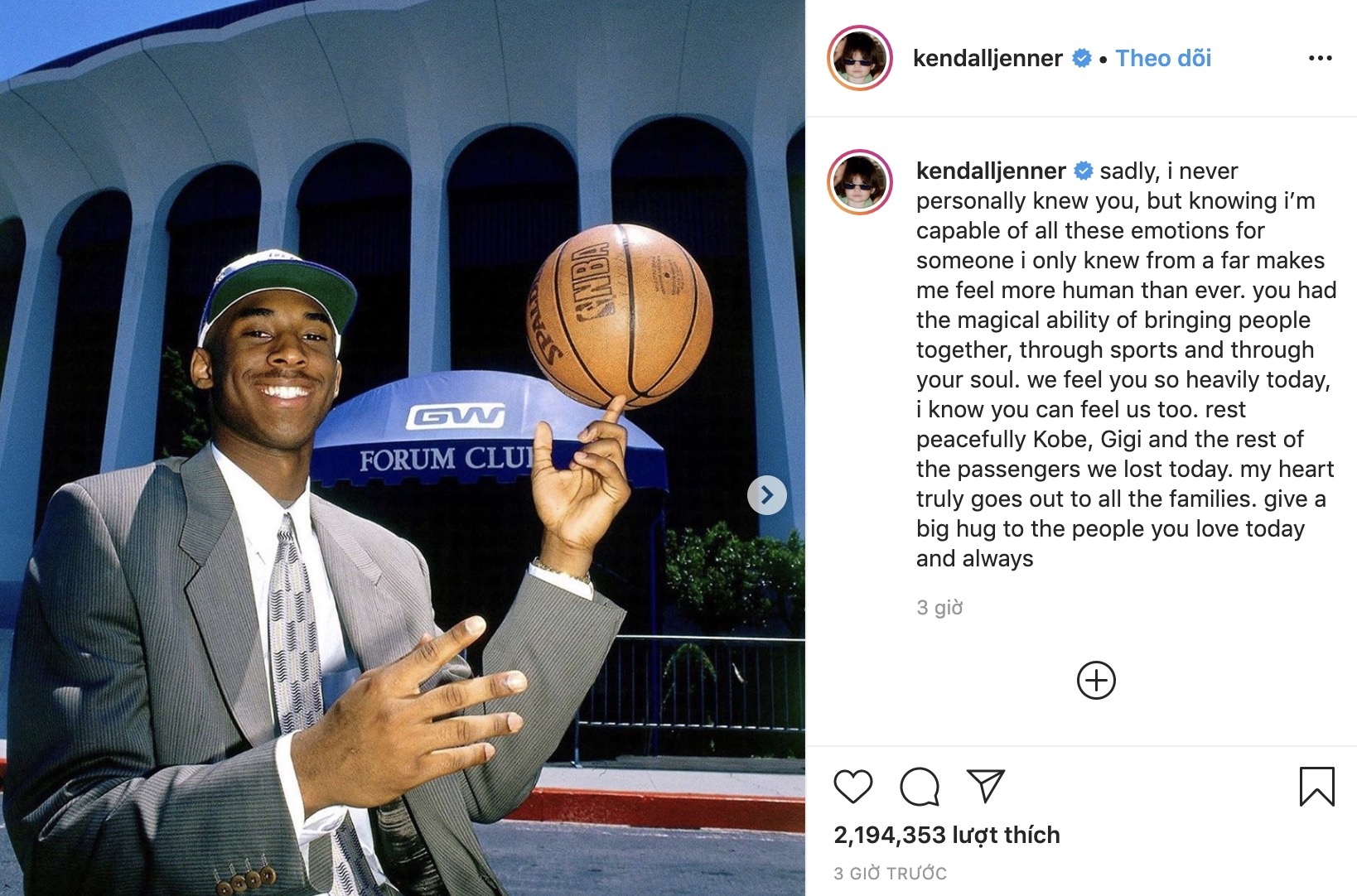Viewport: 1357px width, 896px height.
Task: Click the caption text about Kobe
Action: pos(1125,364)
